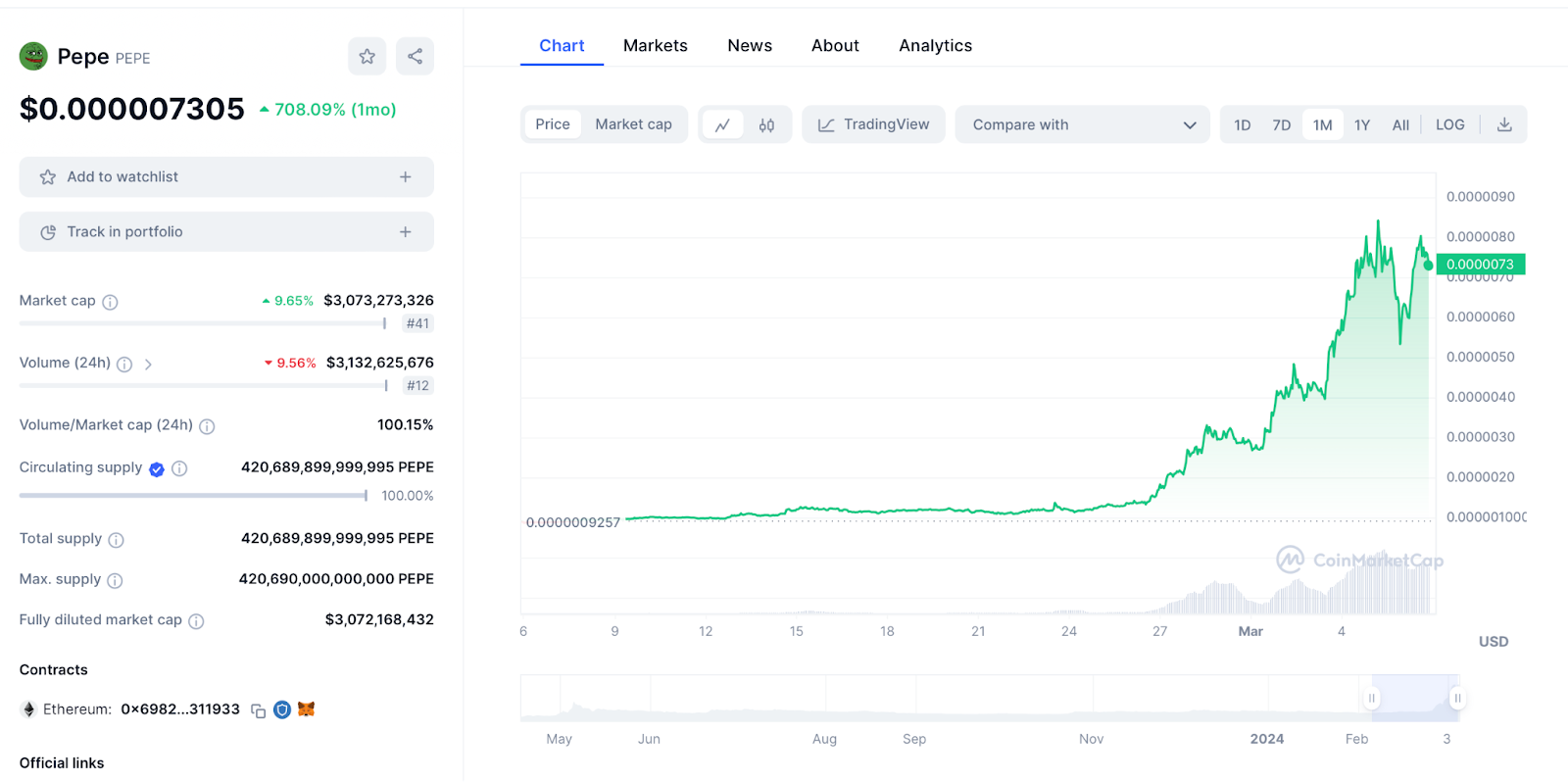The height and width of the screenshot is (782, 1568).
Task: Switch chart to Market cap view
Action: [x=633, y=124]
